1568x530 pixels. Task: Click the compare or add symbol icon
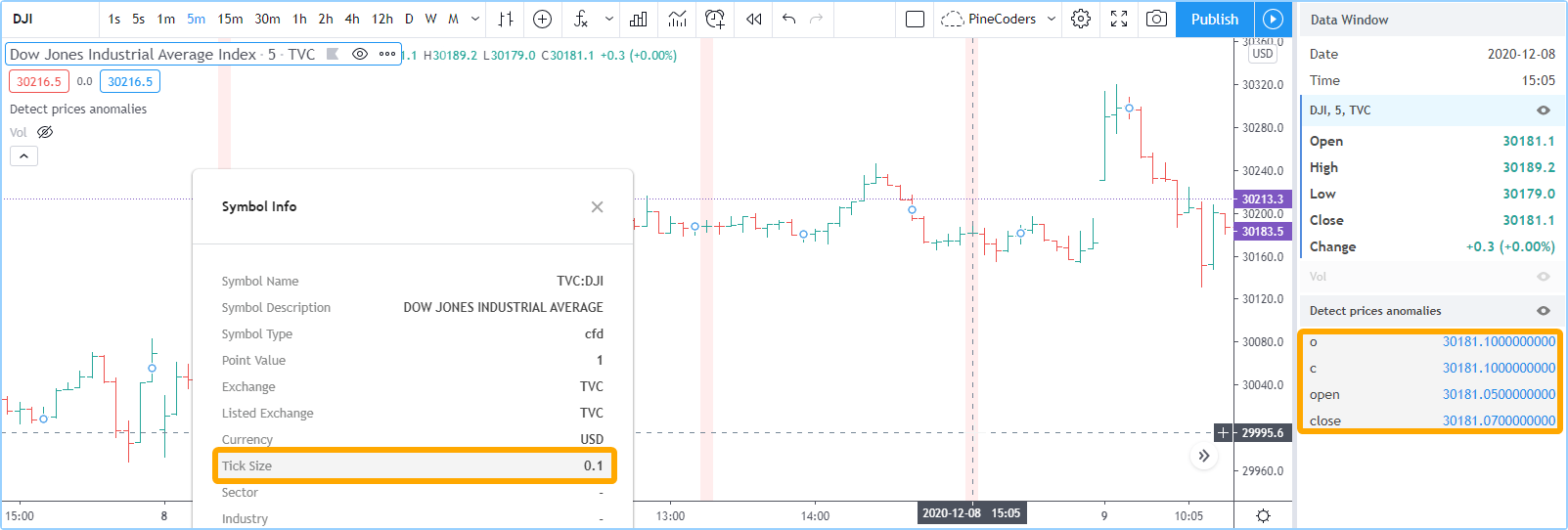542,20
